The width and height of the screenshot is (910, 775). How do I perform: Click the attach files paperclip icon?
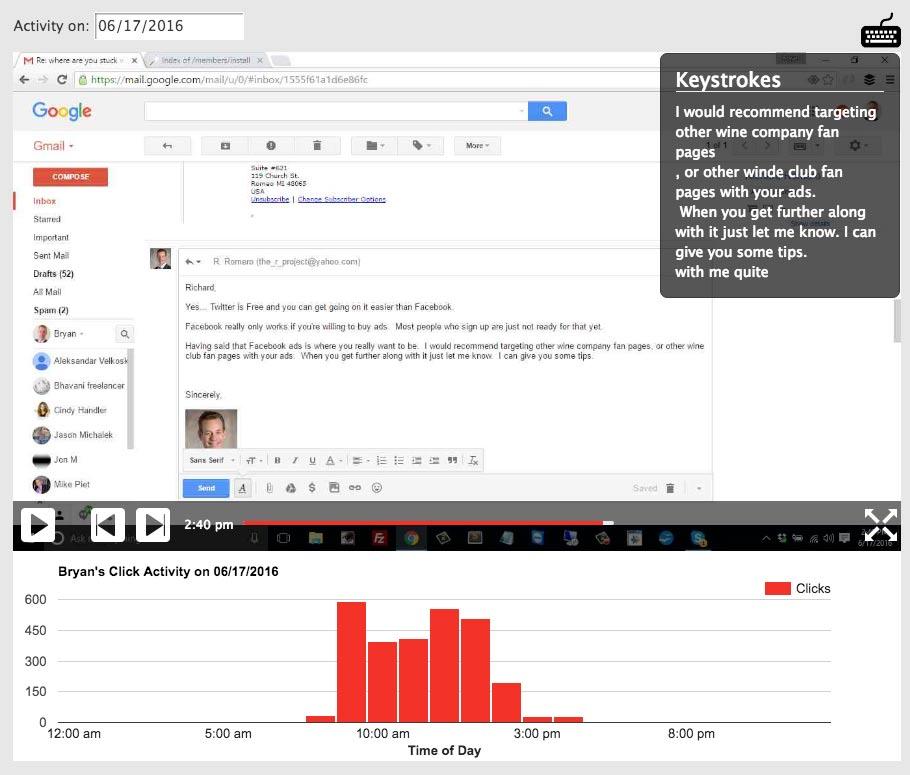click(x=269, y=488)
